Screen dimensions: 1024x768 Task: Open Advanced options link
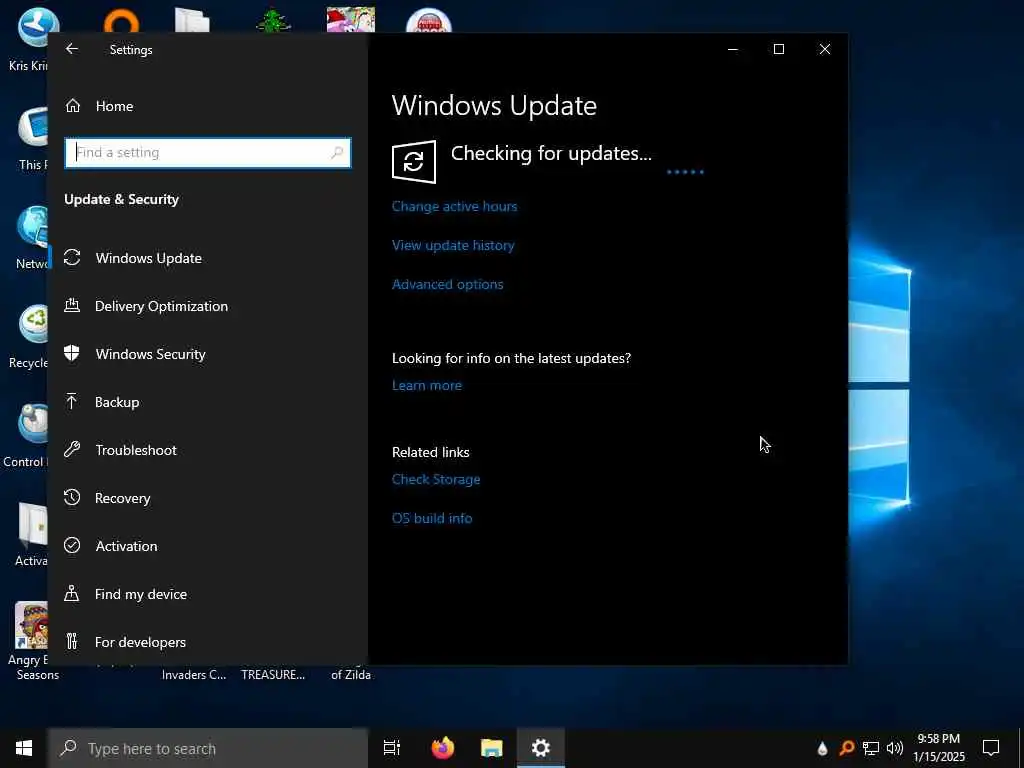tap(447, 285)
